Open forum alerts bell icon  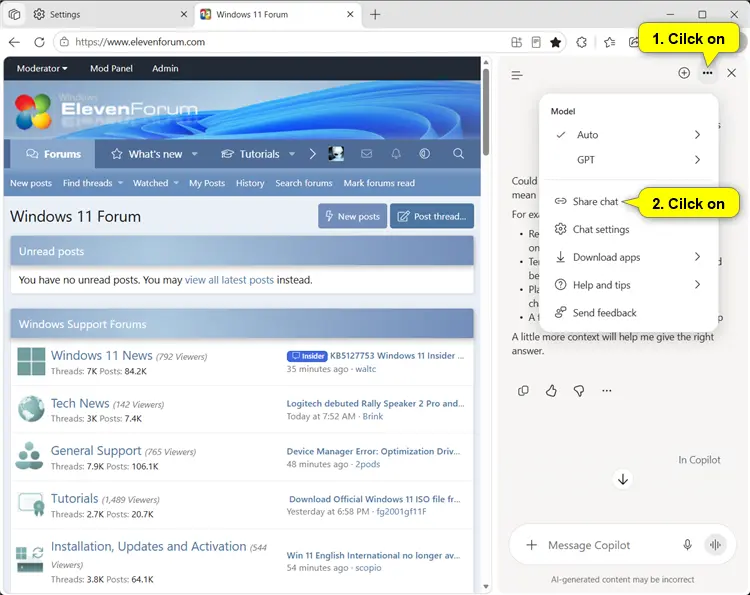point(396,154)
